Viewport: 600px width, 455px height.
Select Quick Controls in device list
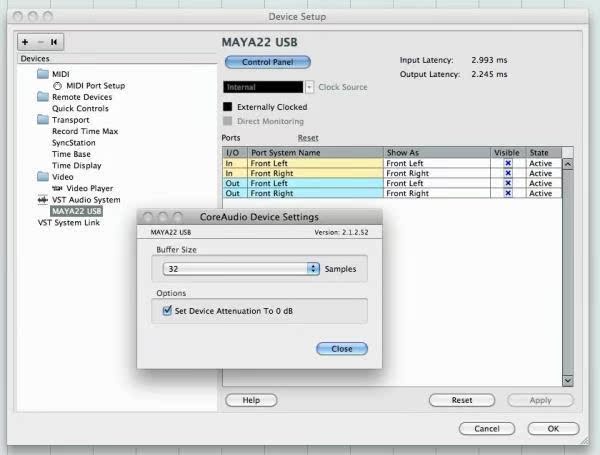[x=80, y=108]
